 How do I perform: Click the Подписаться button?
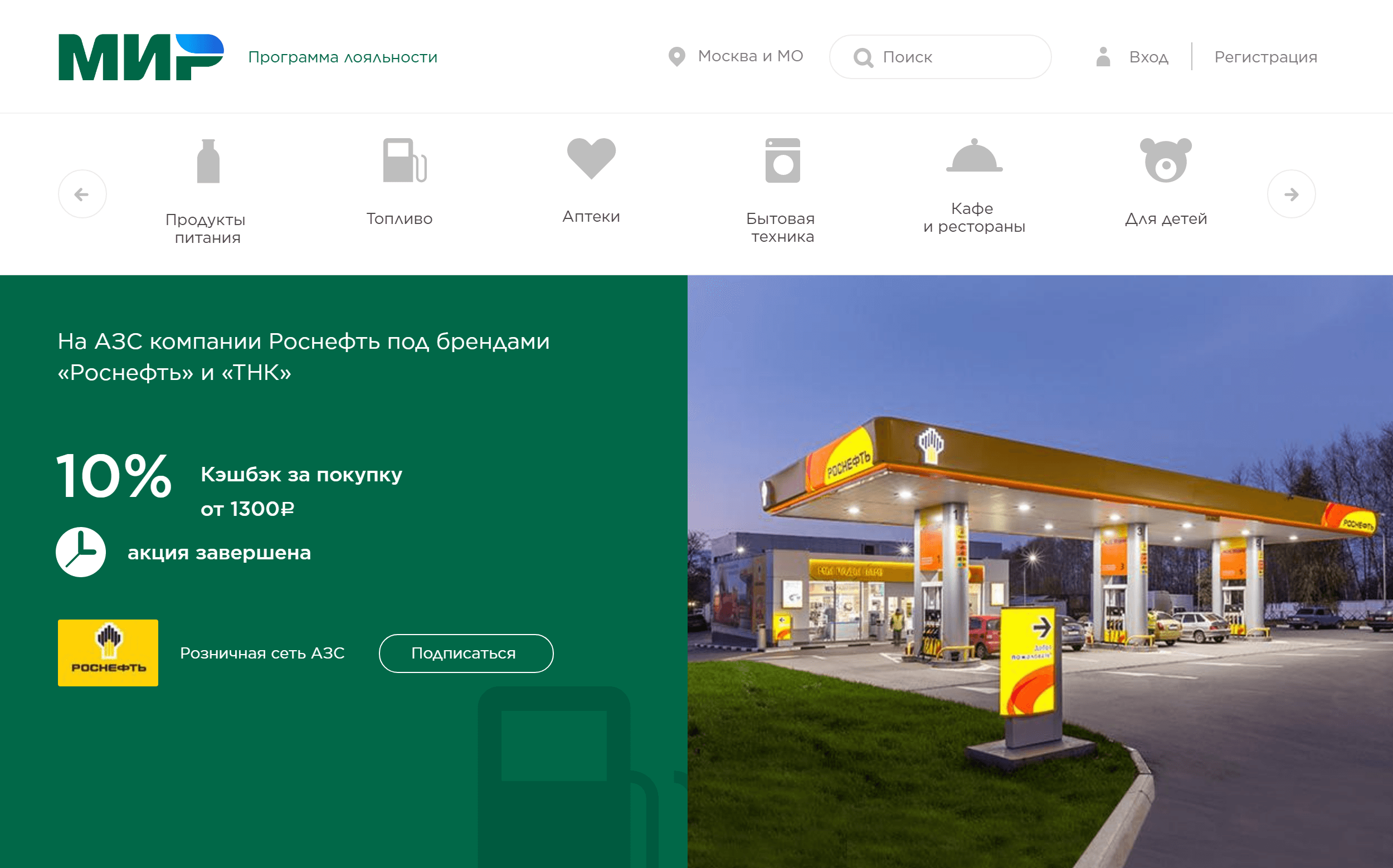point(466,654)
